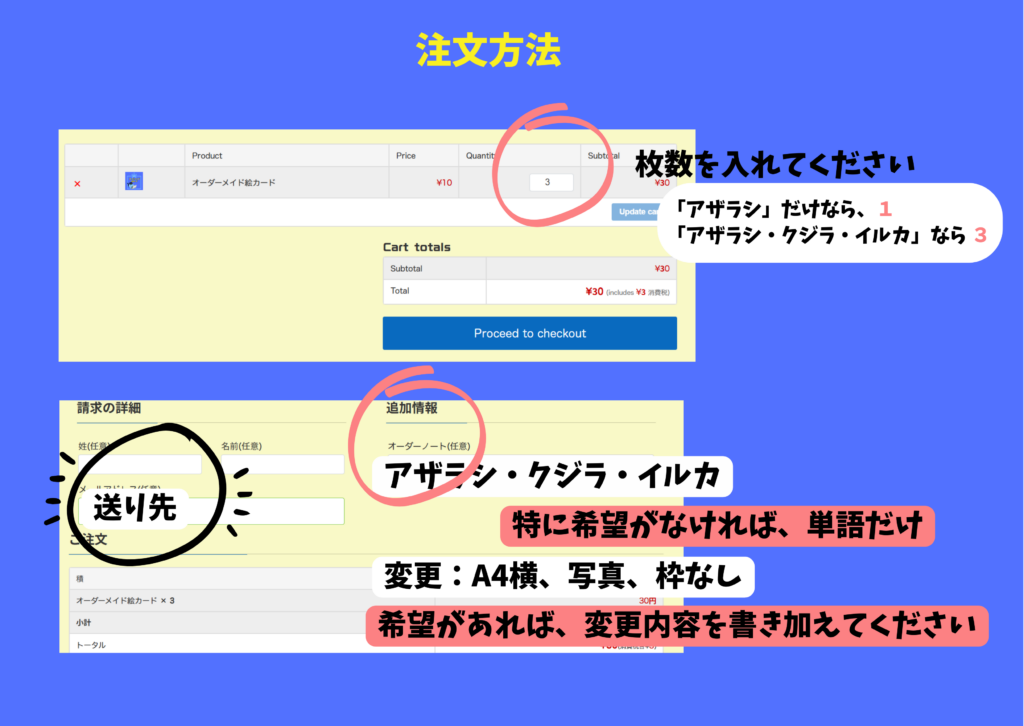The image size is (1024, 726).
Task: Click the ¥10 price value
Action: point(444,183)
